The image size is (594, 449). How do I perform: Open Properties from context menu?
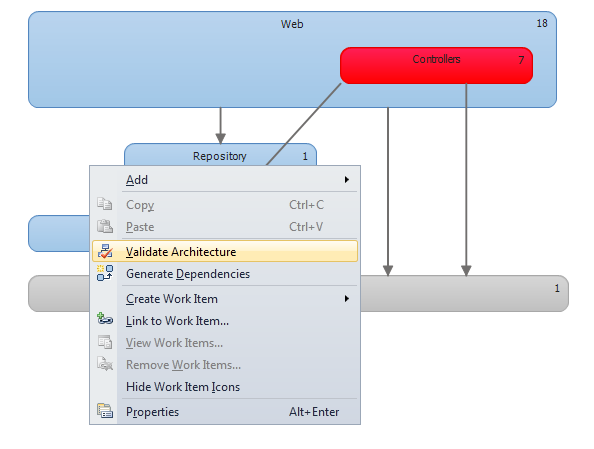point(225,411)
